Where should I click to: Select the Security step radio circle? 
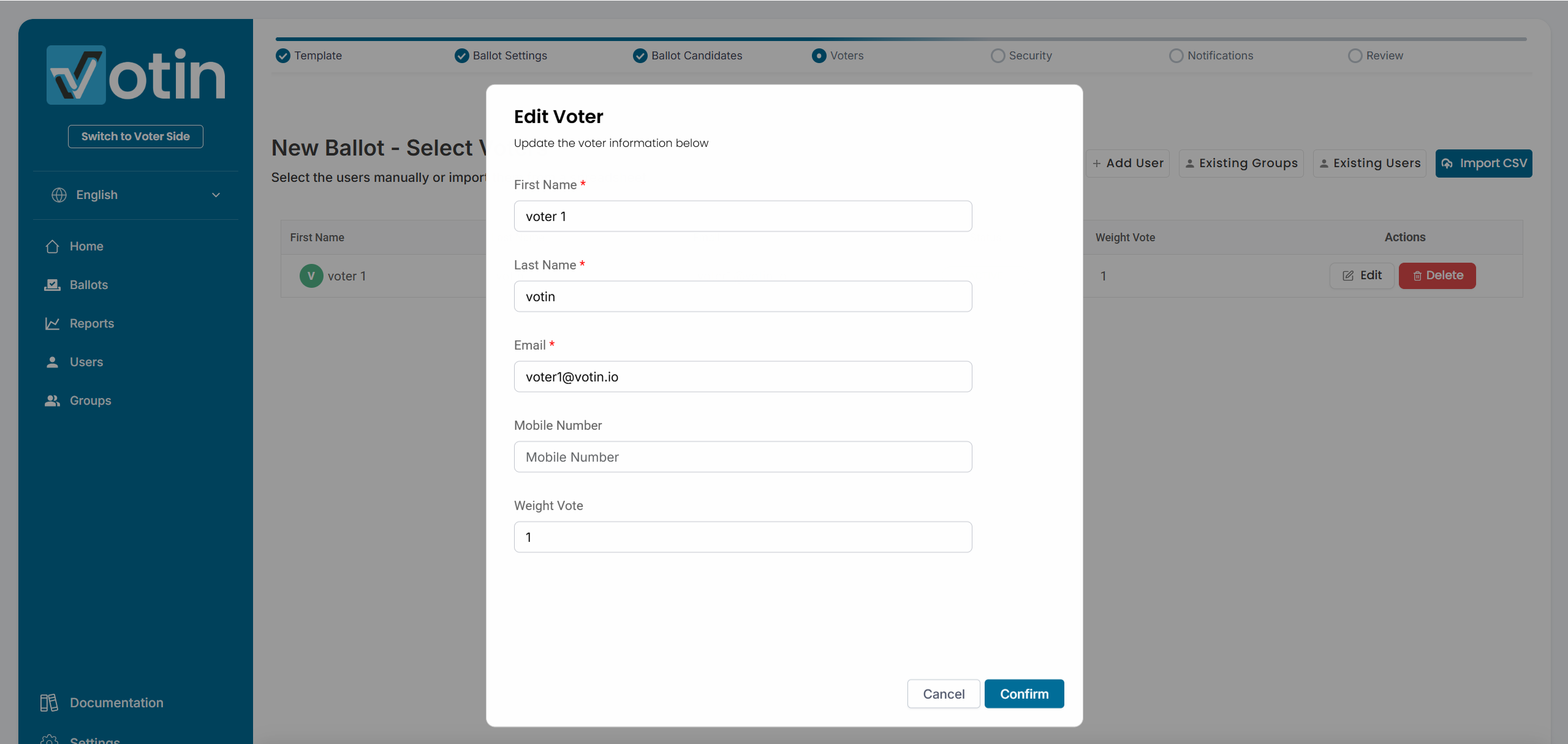(998, 56)
